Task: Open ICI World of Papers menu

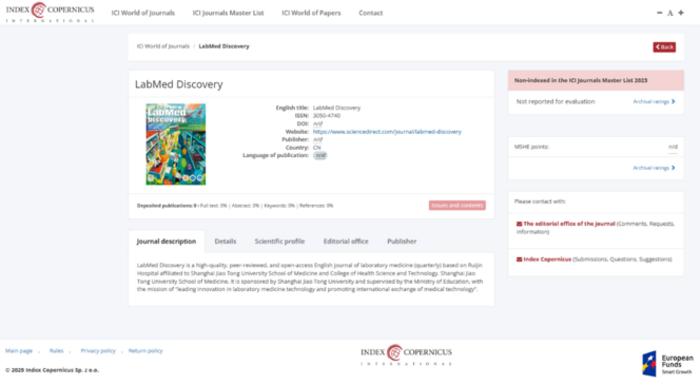Action: 311,13
